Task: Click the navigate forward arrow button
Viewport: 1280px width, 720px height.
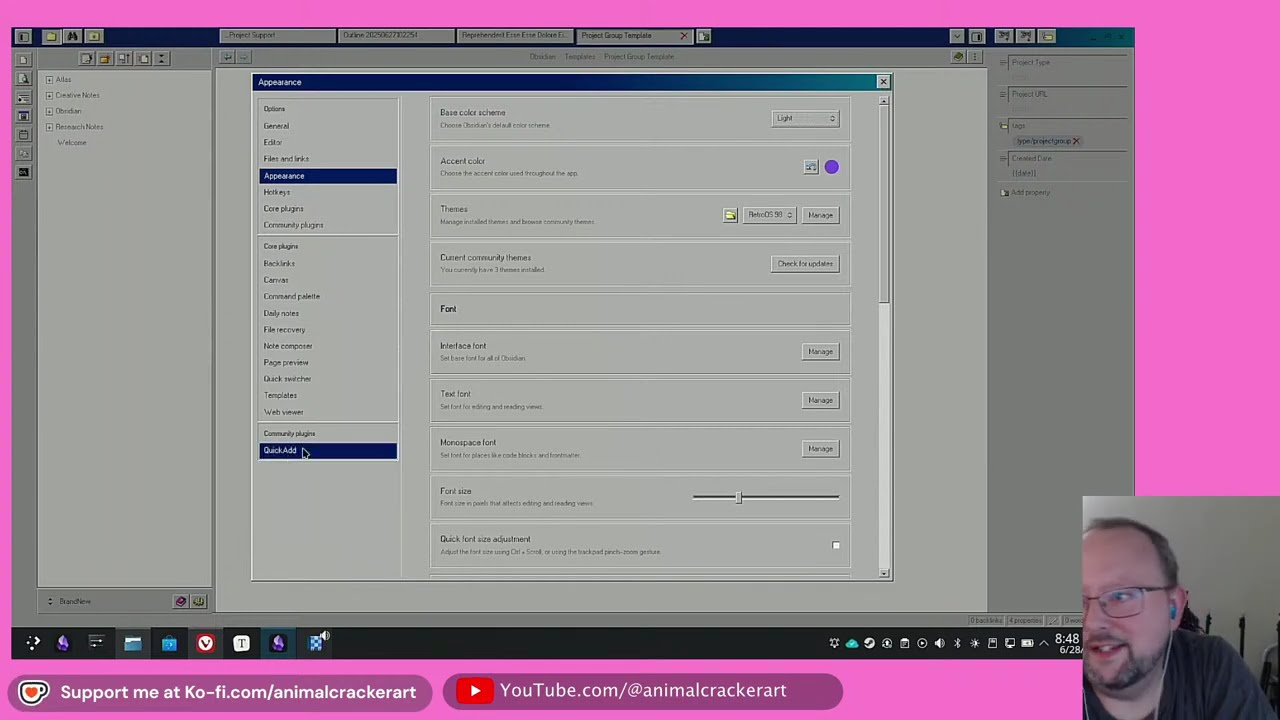Action: point(244,57)
